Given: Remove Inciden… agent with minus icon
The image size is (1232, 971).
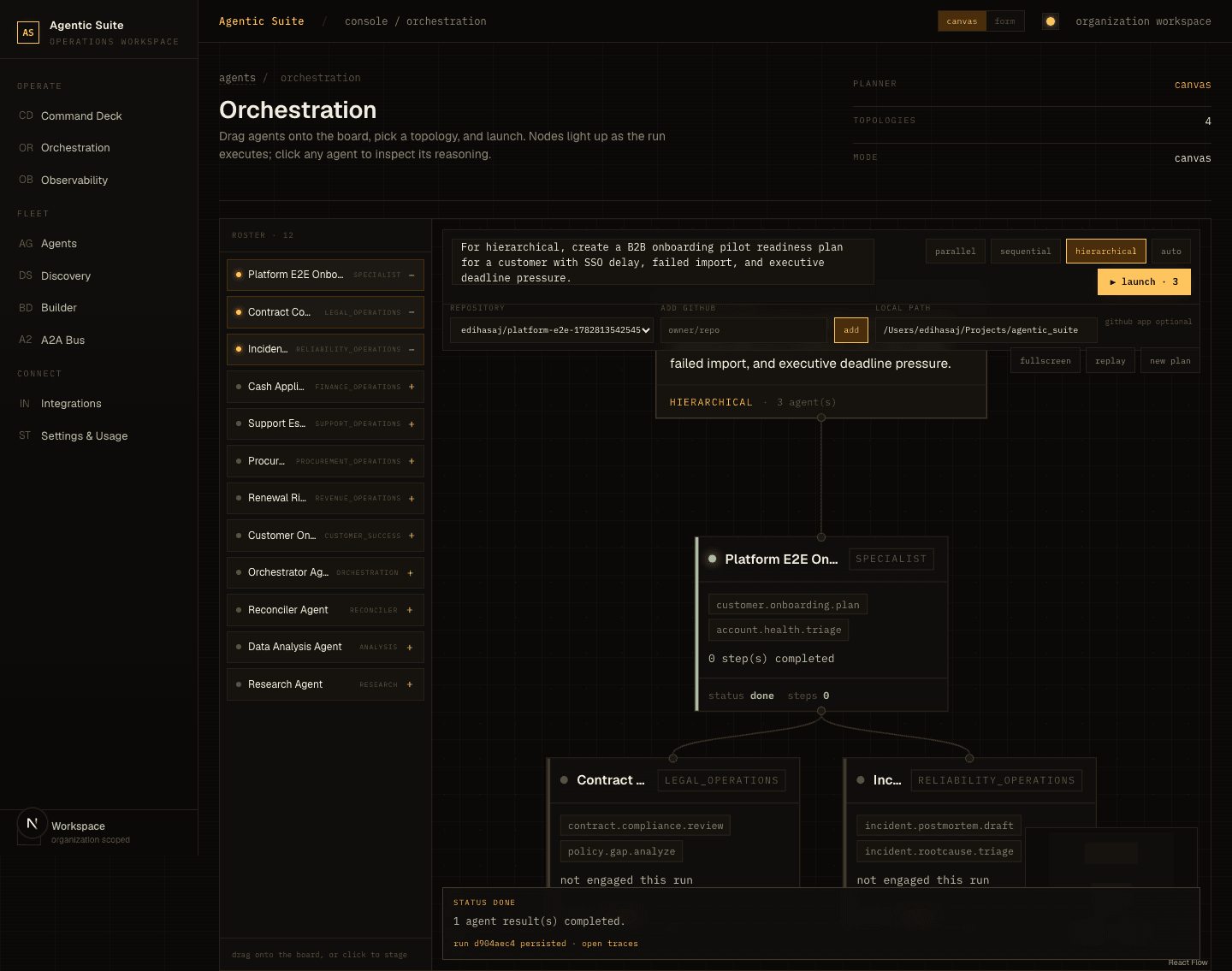Looking at the screenshot, I should point(412,349).
